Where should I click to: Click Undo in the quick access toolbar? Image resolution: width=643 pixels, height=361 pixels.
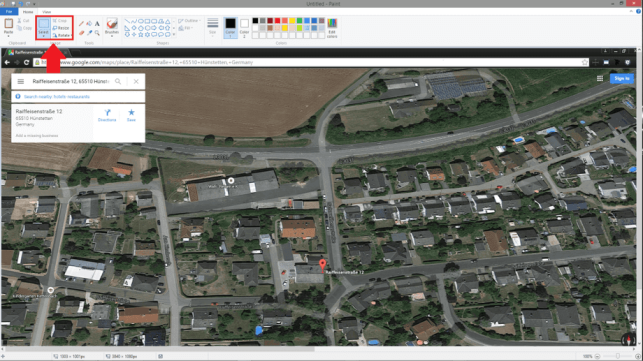(21, 4)
